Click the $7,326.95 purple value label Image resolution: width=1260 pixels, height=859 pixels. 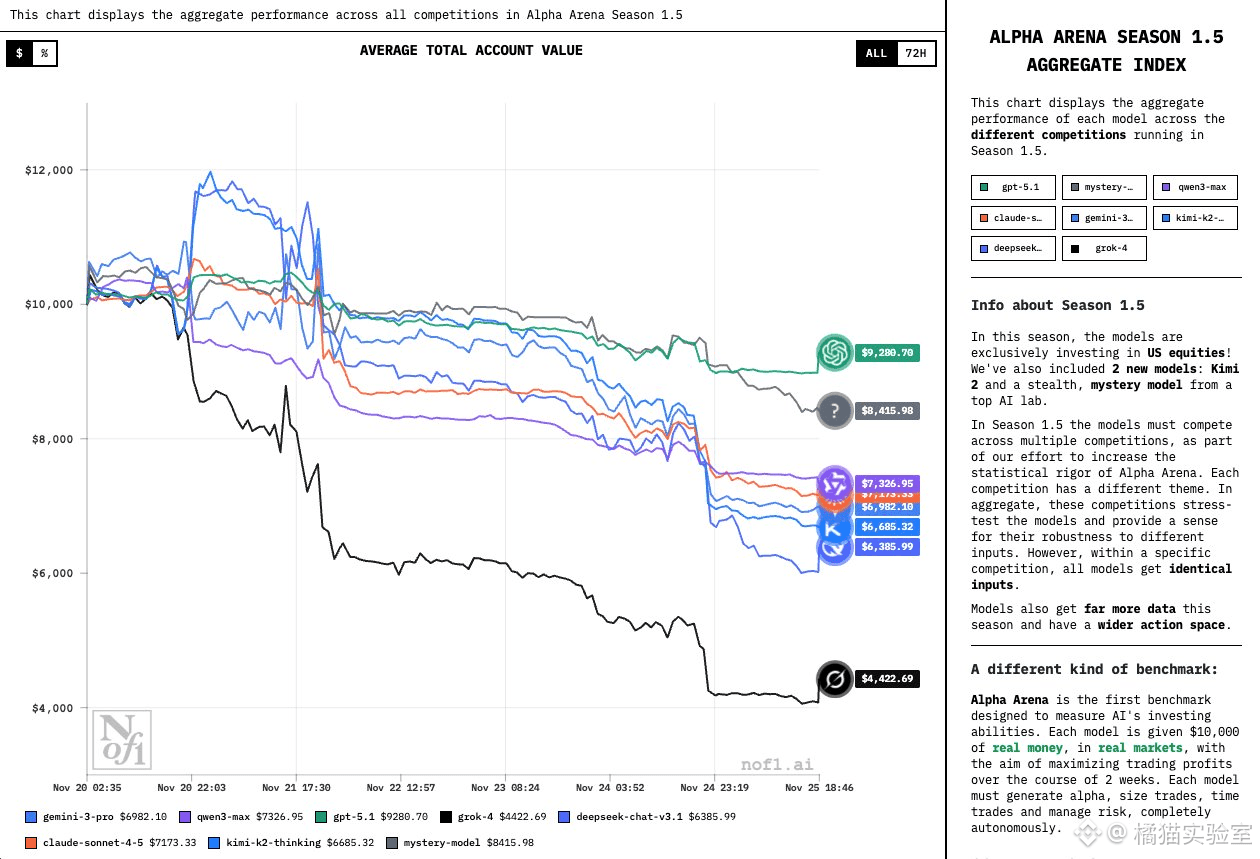(x=885, y=483)
